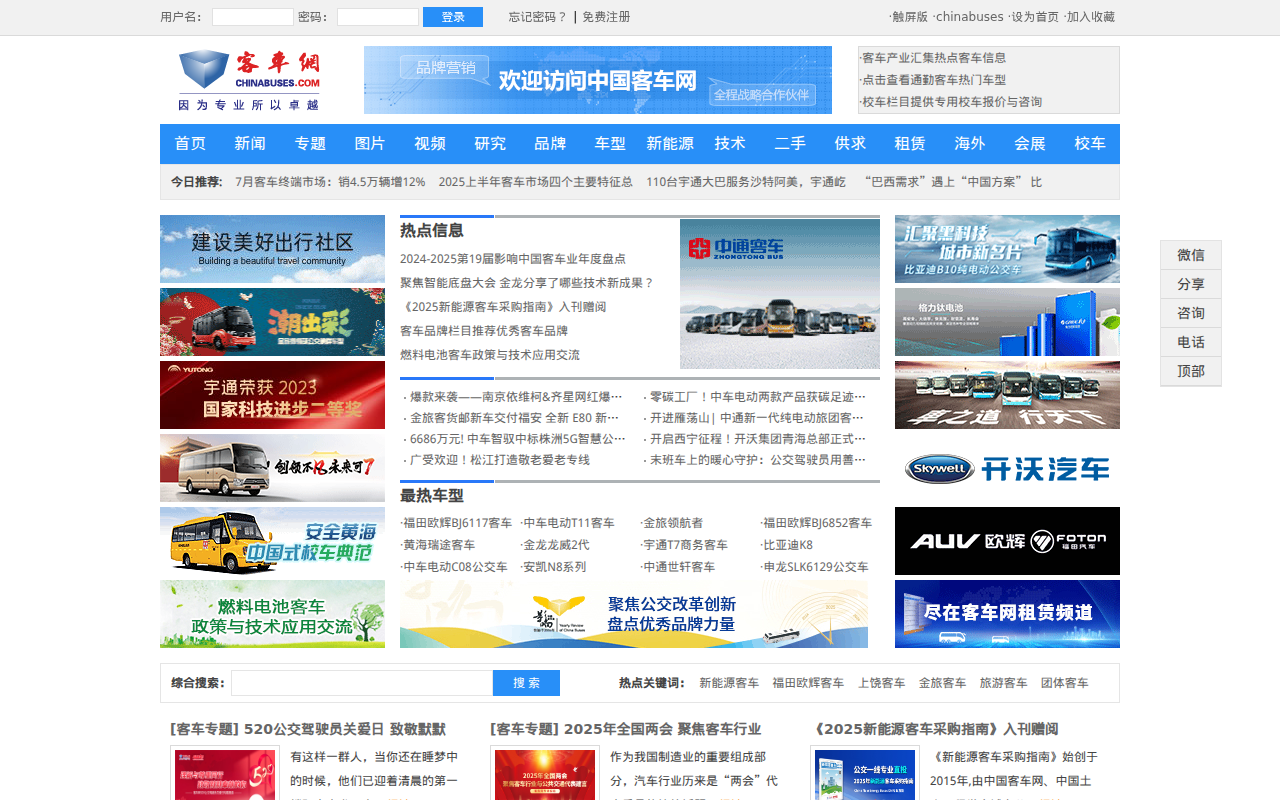The height and width of the screenshot is (800, 1280).
Task: Open the 车型 nav tab
Action: pos(610,144)
